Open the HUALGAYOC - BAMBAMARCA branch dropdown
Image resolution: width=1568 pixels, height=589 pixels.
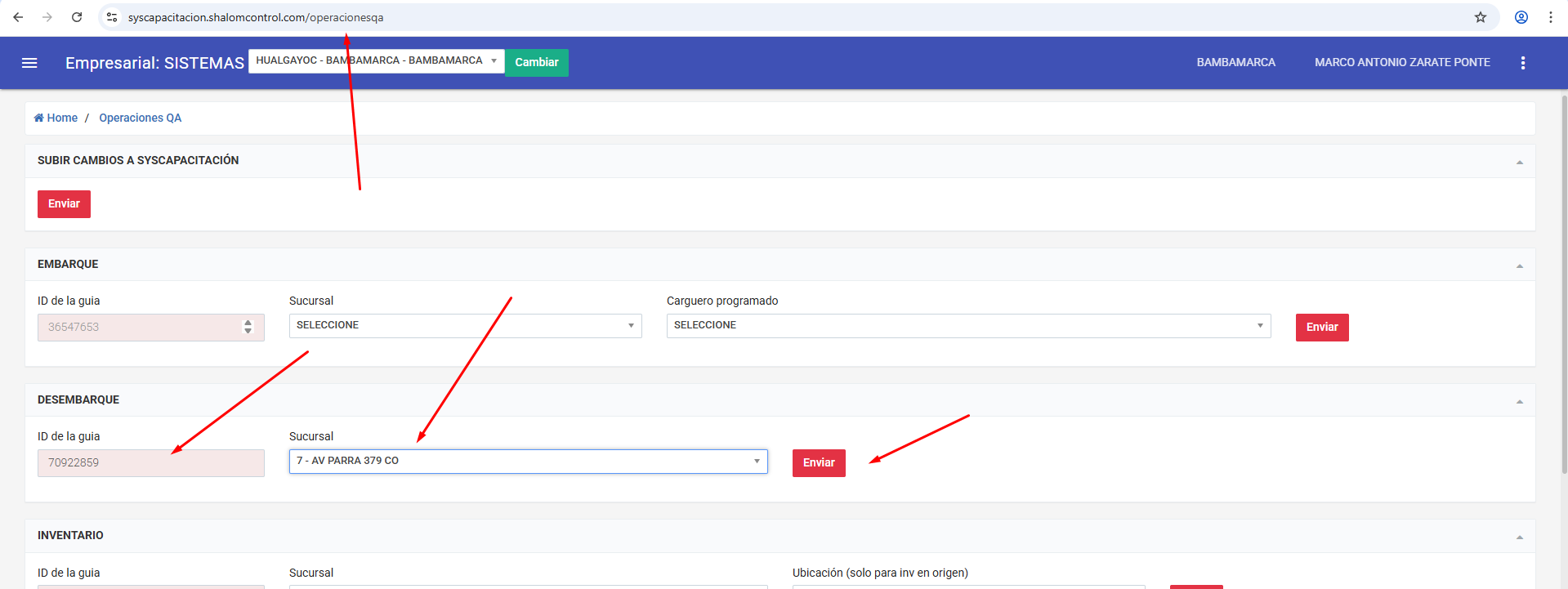pyautogui.click(x=376, y=61)
